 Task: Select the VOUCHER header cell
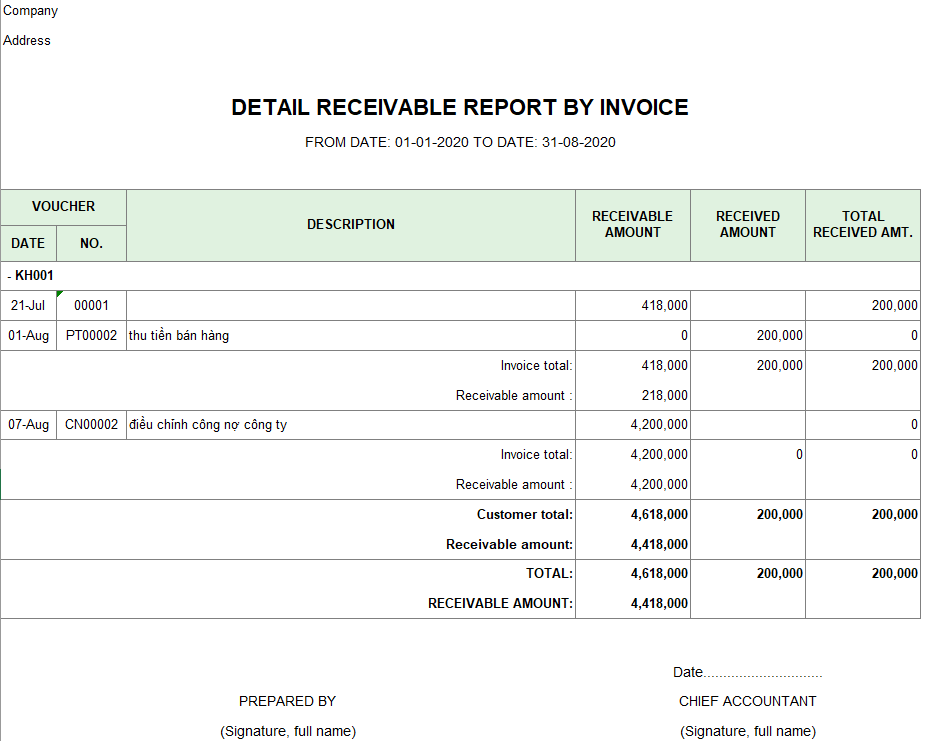click(63, 207)
